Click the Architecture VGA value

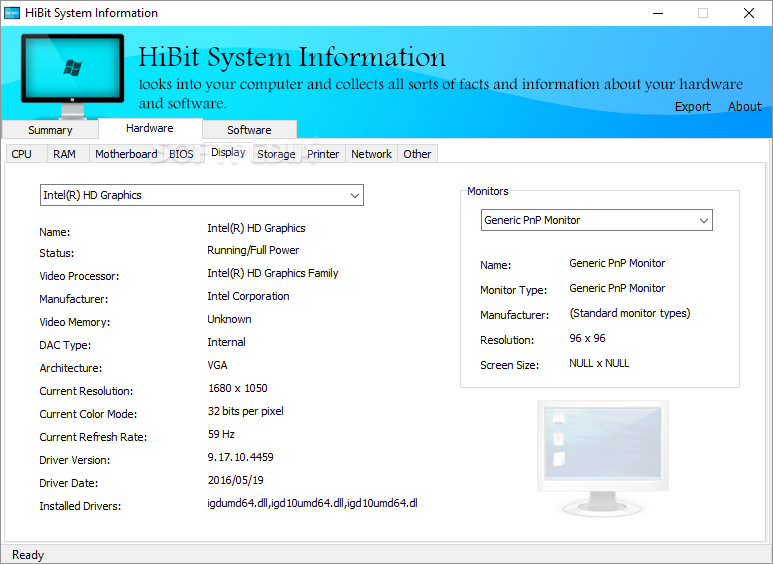click(x=217, y=365)
